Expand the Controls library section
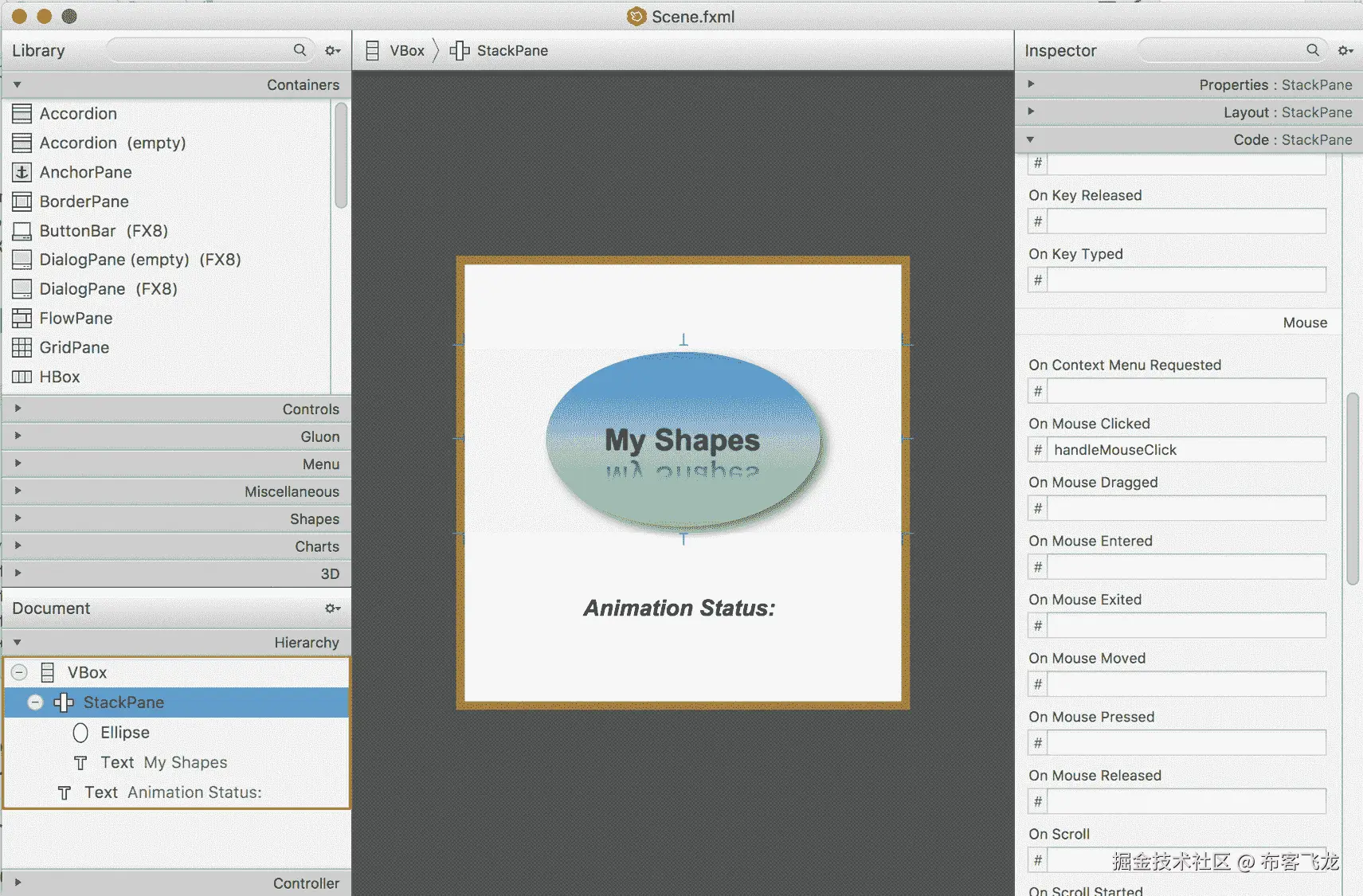Viewport: 1363px width, 896px height. click(x=18, y=408)
